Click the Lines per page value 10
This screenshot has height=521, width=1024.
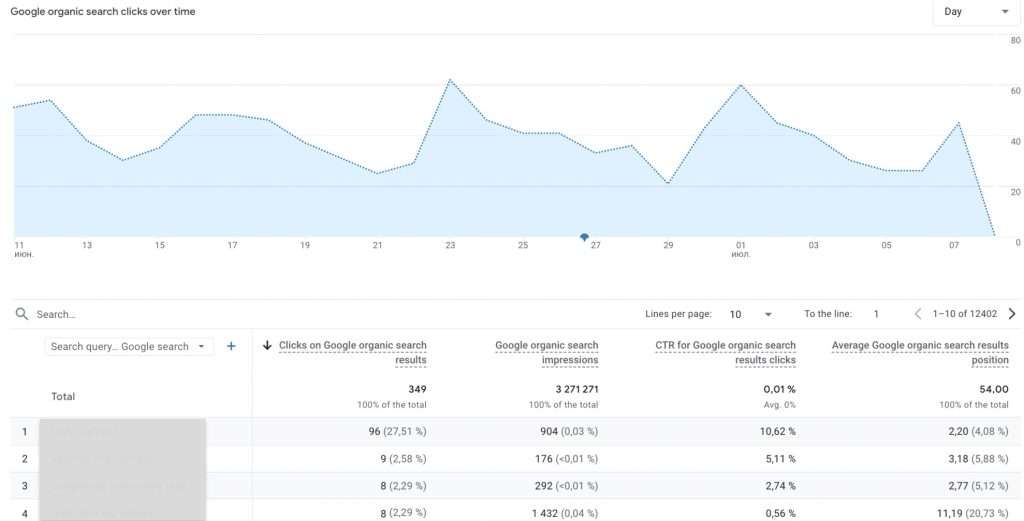click(x=735, y=314)
